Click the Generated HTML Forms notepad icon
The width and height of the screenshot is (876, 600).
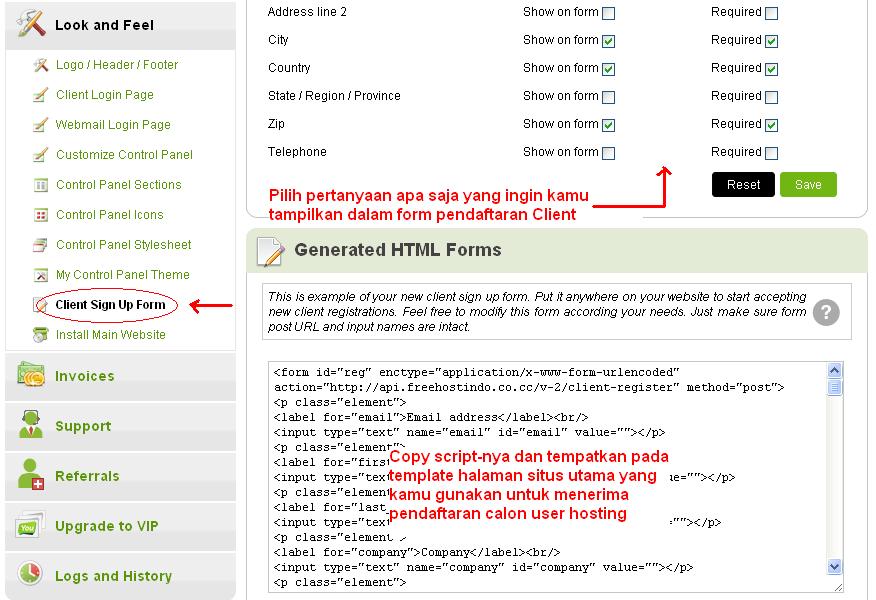271,251
